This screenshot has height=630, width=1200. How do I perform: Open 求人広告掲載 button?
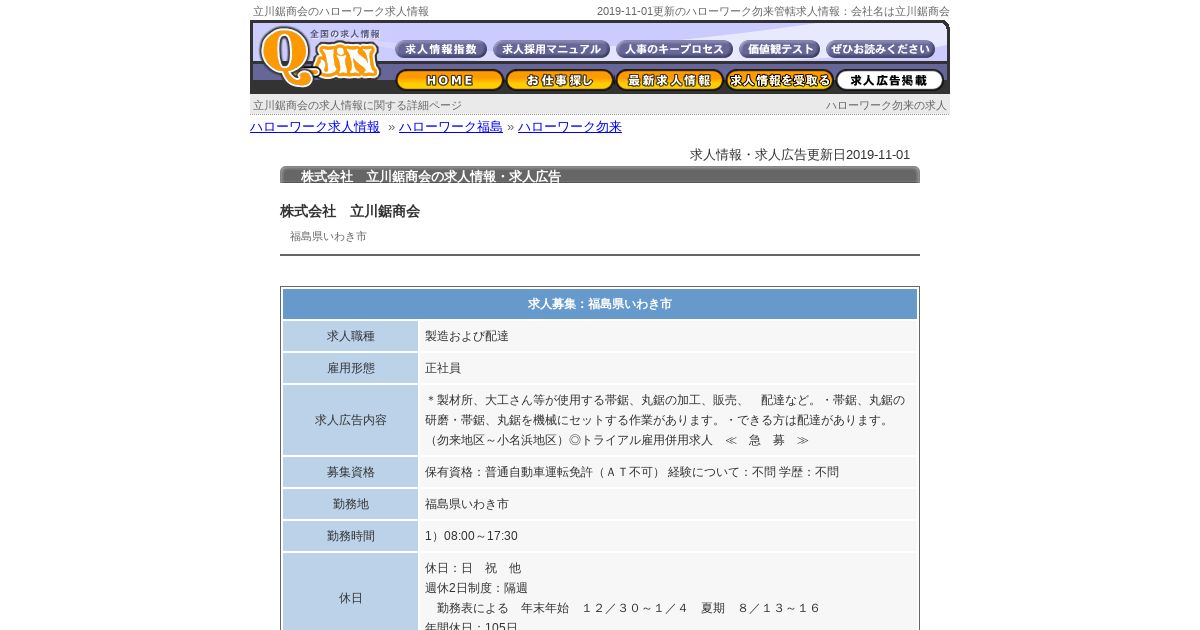coord(889,80)
